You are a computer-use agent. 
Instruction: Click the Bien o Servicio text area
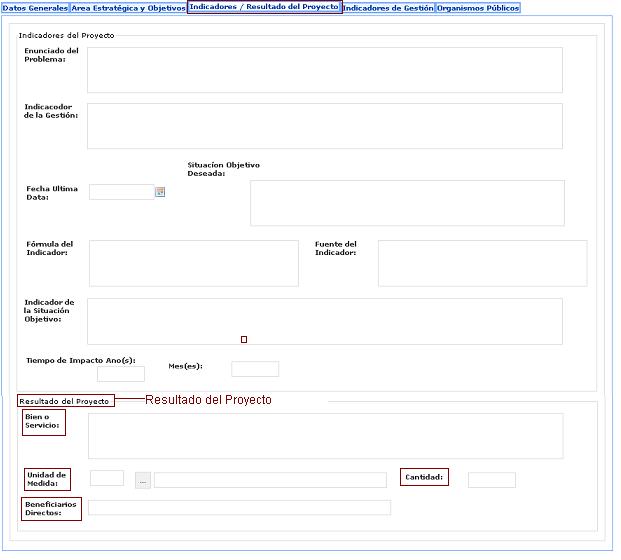click(x=325, y=436)
